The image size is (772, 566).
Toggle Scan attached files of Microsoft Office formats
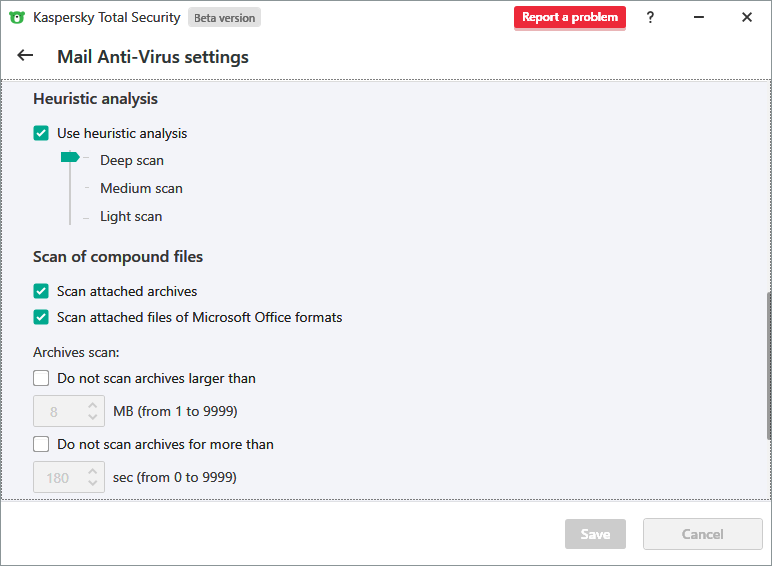click(x=41, y=317)
